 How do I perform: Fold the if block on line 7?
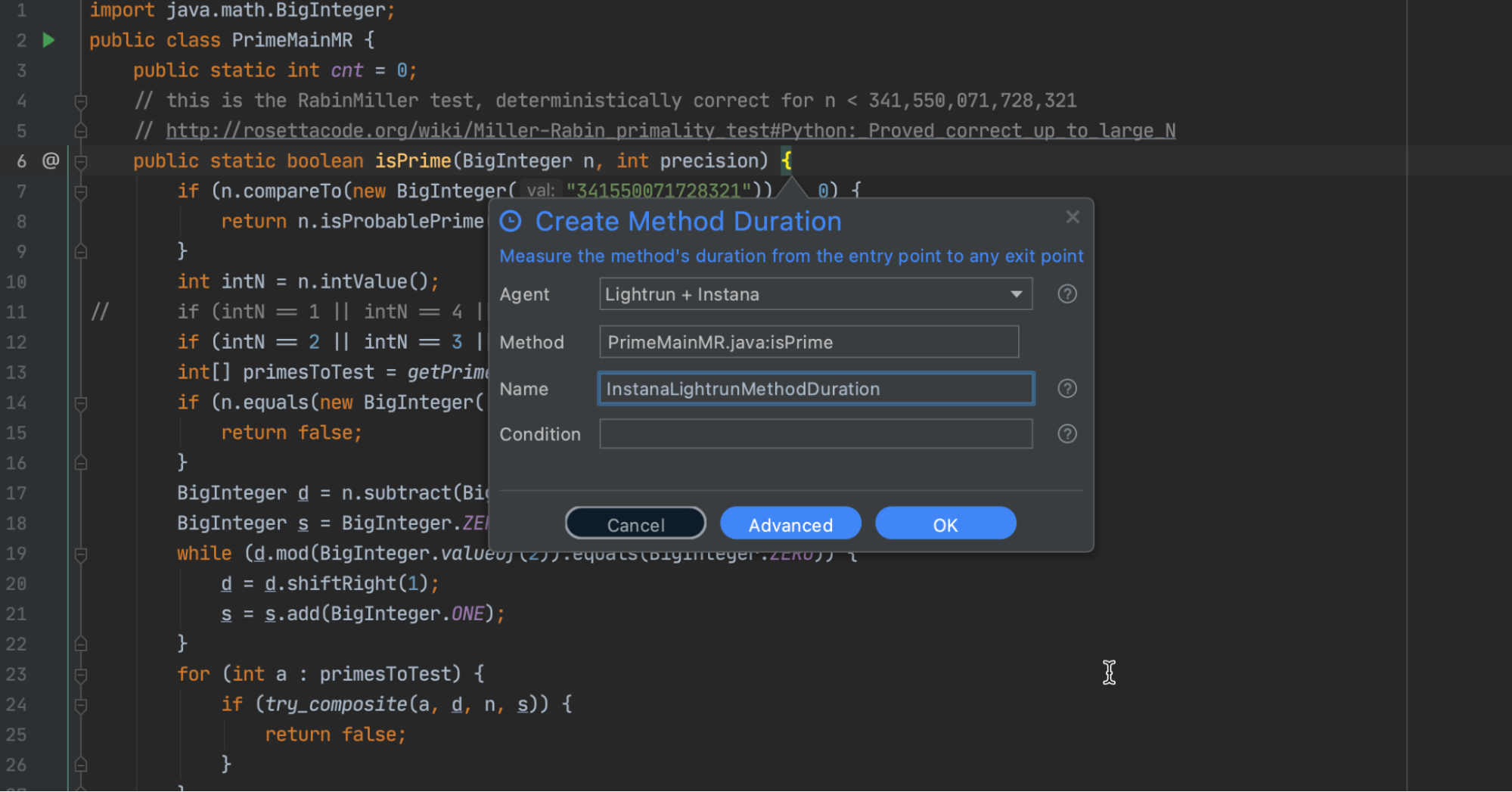pyautogui.click(x=81, y=191)
